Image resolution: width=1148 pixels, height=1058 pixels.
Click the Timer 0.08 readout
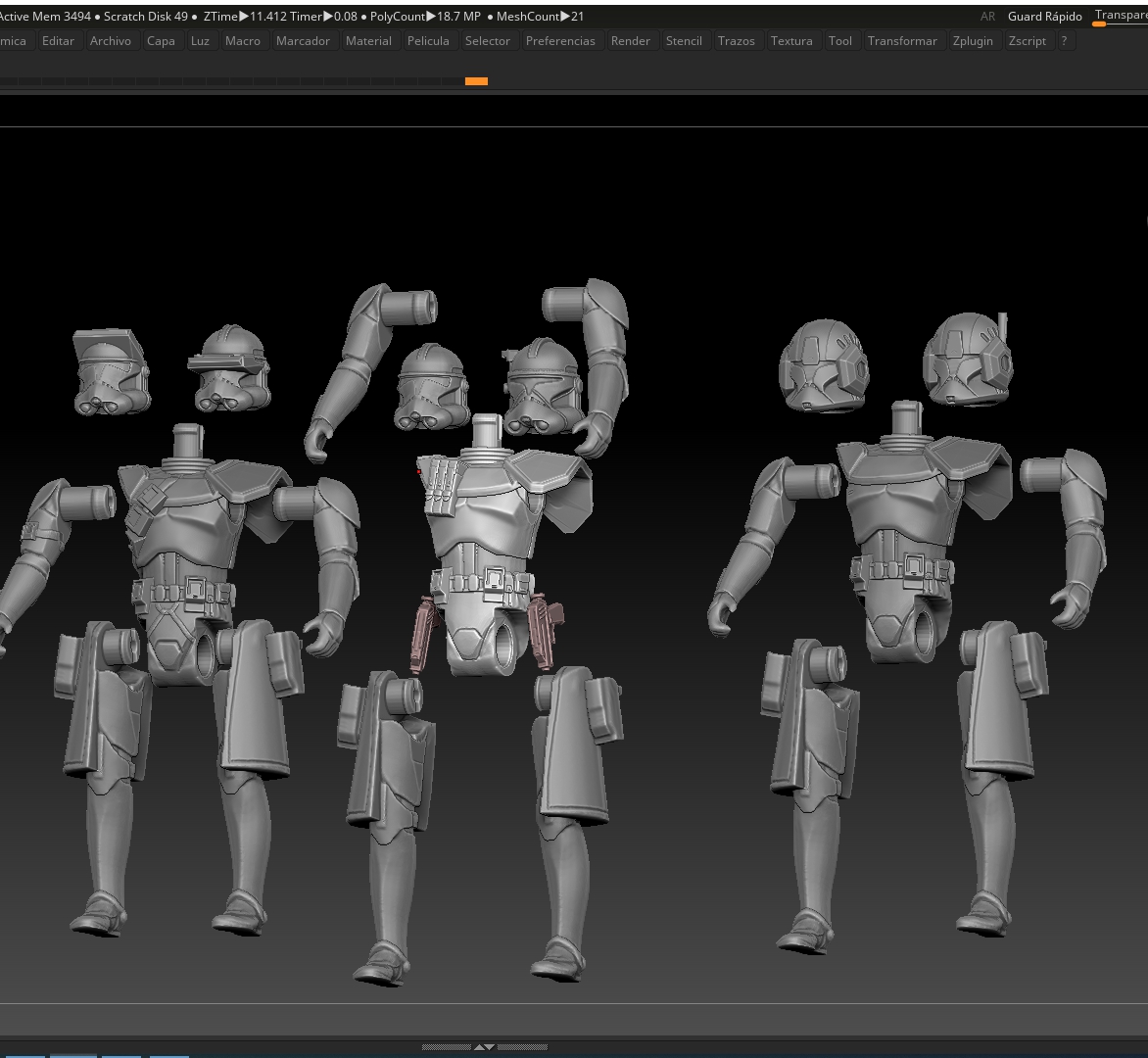click(323, 16)
